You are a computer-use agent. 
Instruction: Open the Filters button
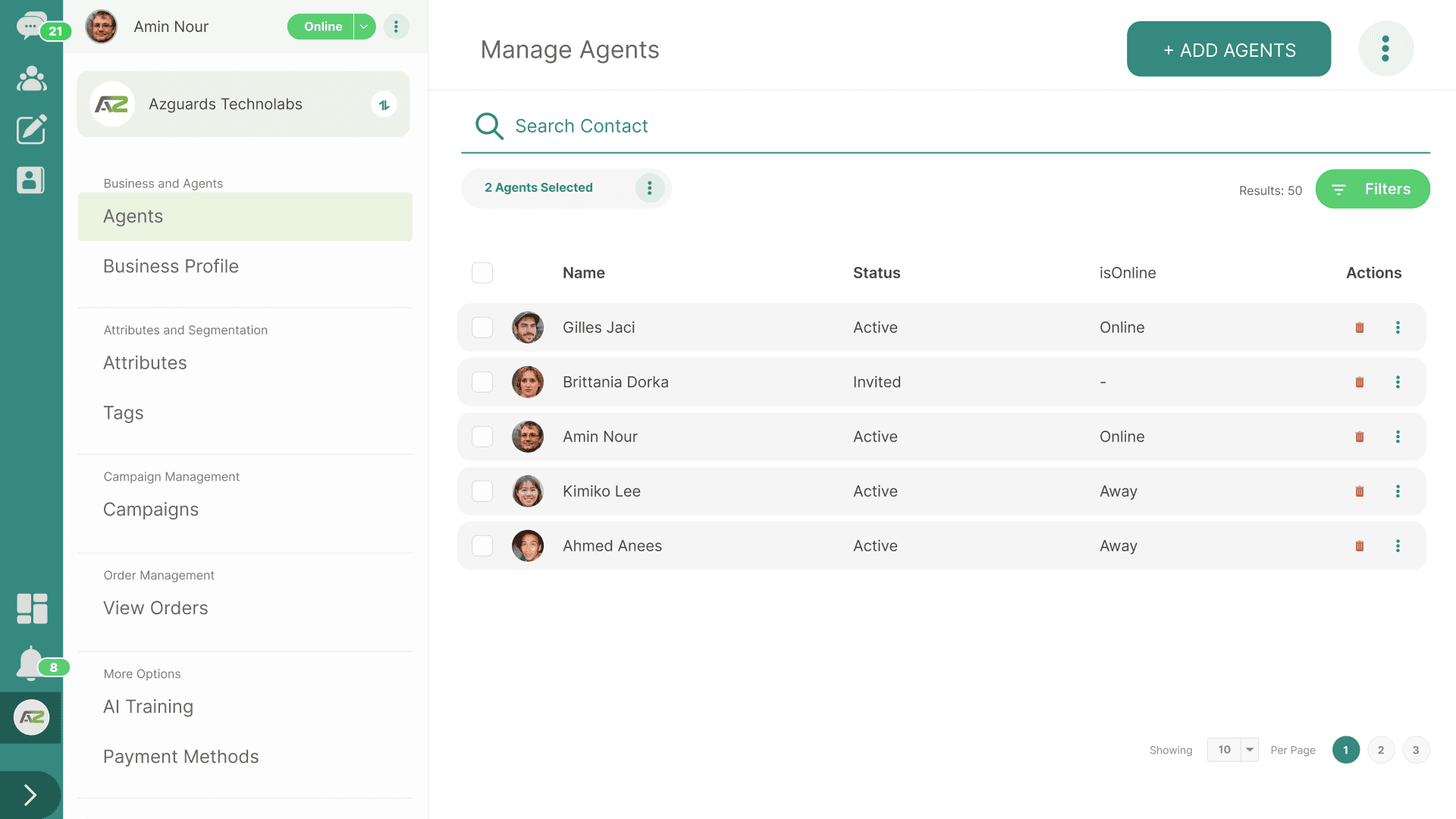1373,189
